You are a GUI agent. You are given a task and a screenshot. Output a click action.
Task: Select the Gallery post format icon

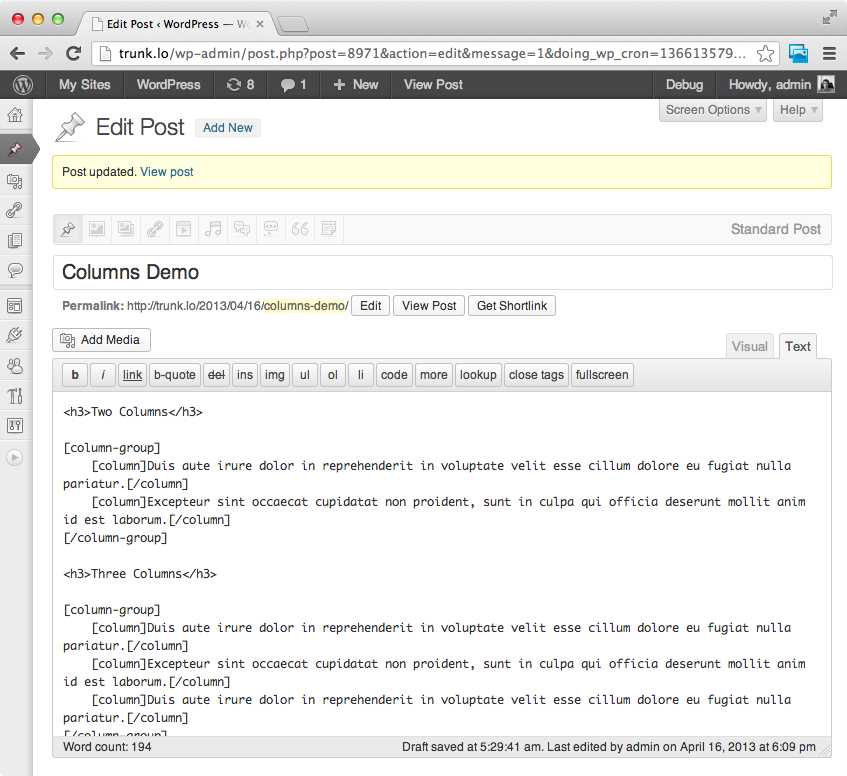[126, 229]
